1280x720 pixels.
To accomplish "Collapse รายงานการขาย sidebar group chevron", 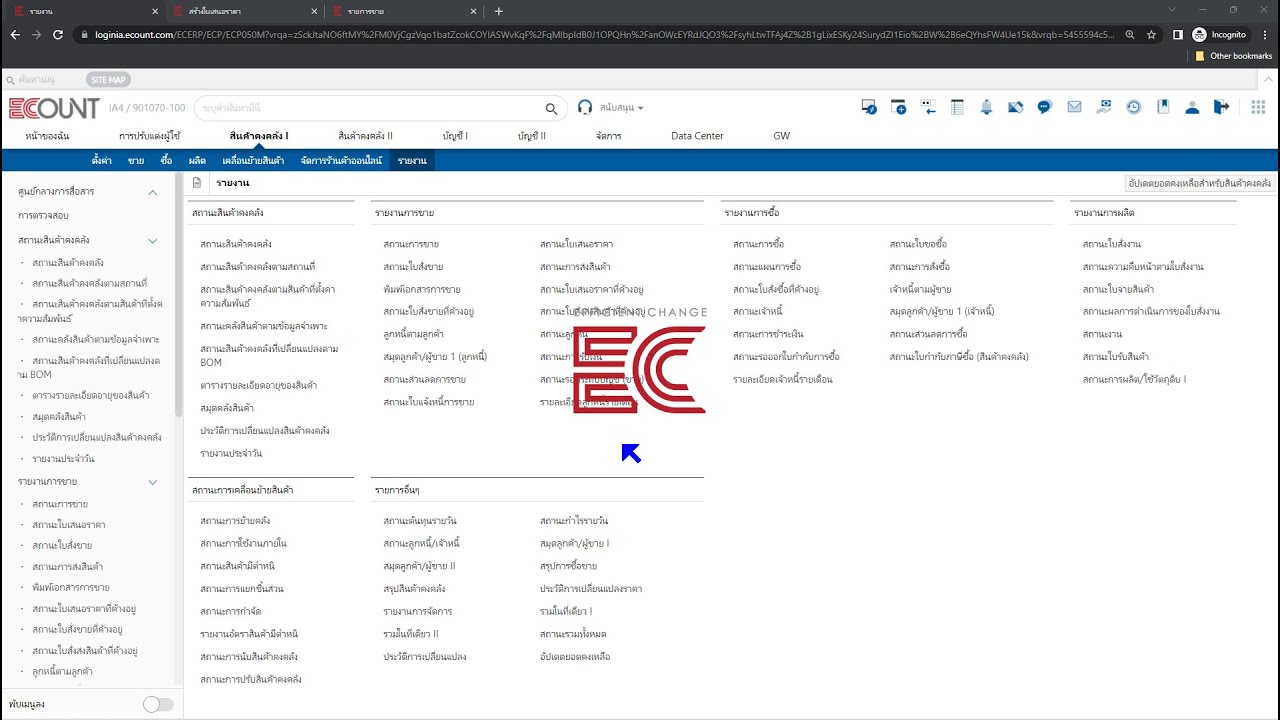I will (153, 482).
